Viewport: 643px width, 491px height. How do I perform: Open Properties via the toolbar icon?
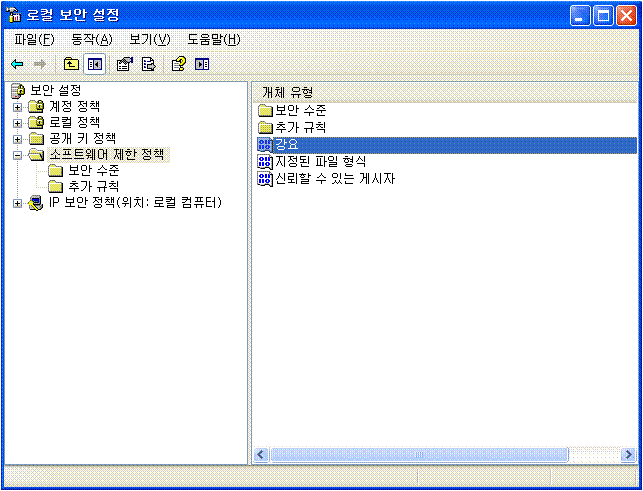pyautogui.click(x=125, y=64)
